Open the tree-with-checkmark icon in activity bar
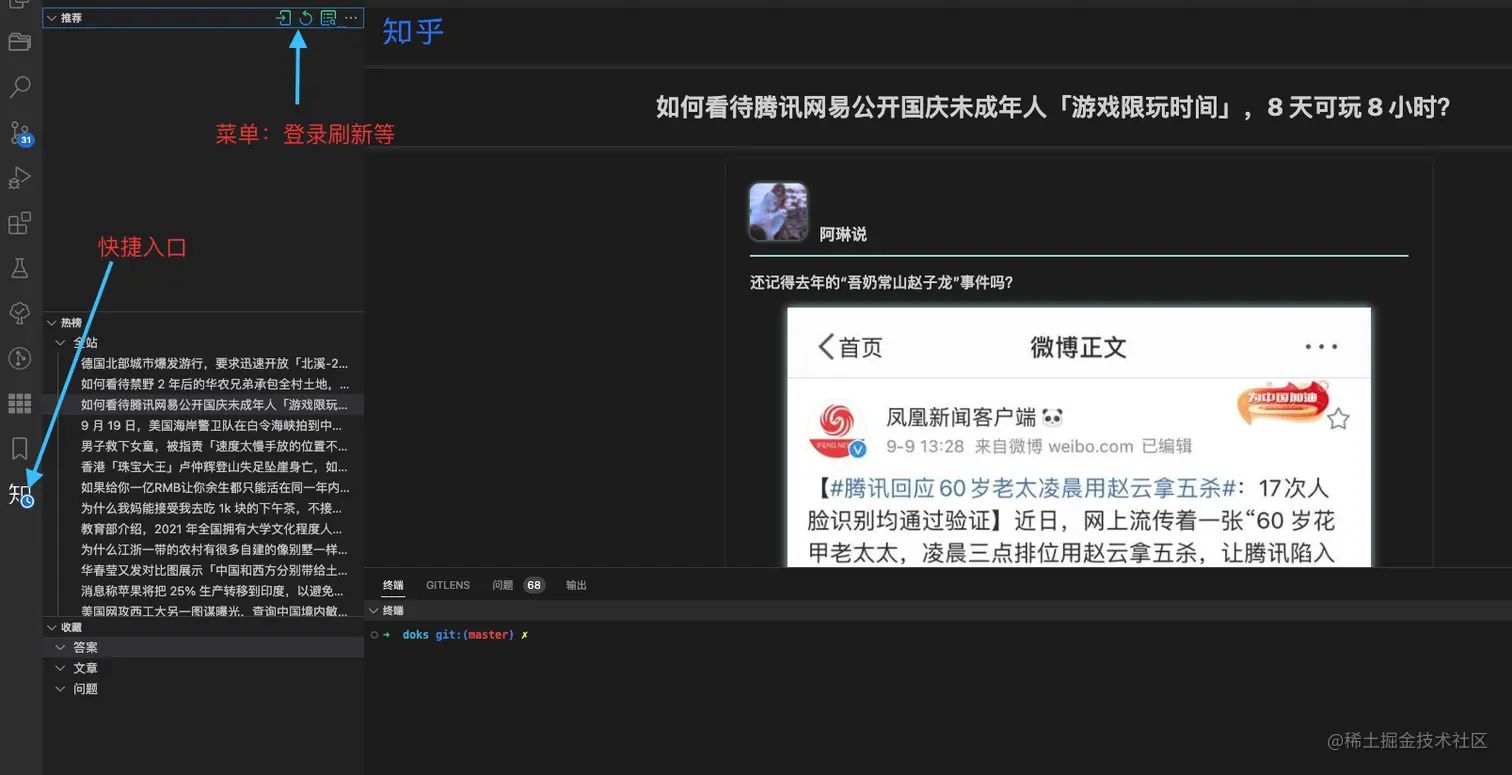Screen dimensions: 1512x775 coord(20,313)
